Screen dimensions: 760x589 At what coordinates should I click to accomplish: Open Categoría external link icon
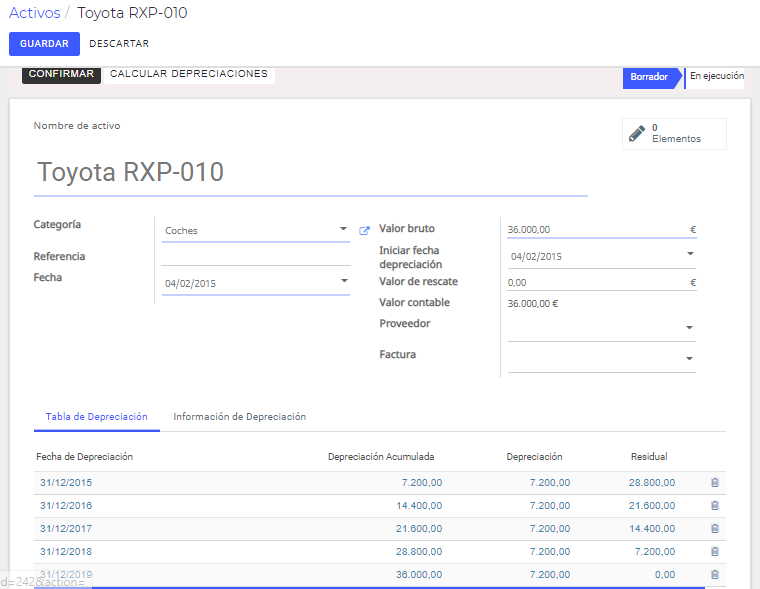point(364,231)
